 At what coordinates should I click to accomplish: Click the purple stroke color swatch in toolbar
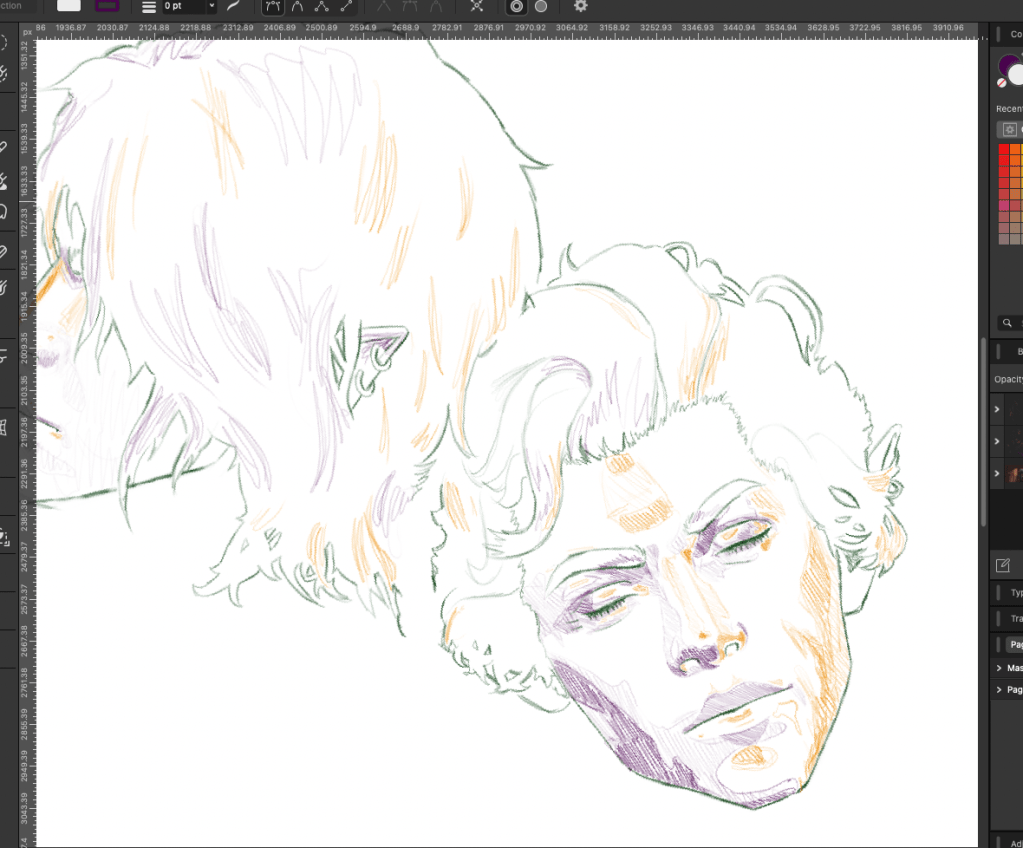tap(107, 6)
